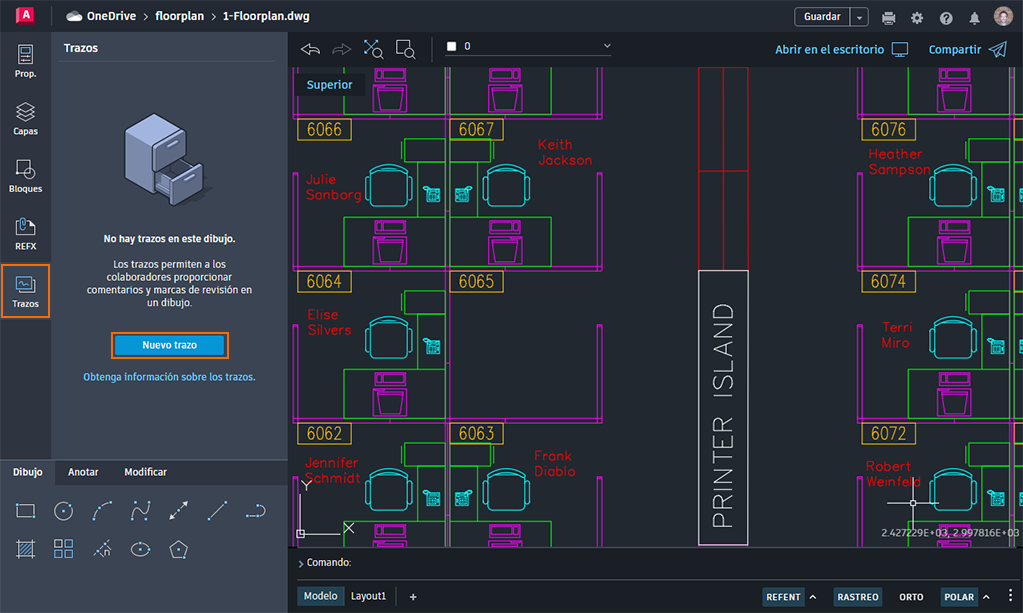Viewport: 1023px width, 613px height.
Task: Open the Prop. properties panel
Action: click(25, 61)
